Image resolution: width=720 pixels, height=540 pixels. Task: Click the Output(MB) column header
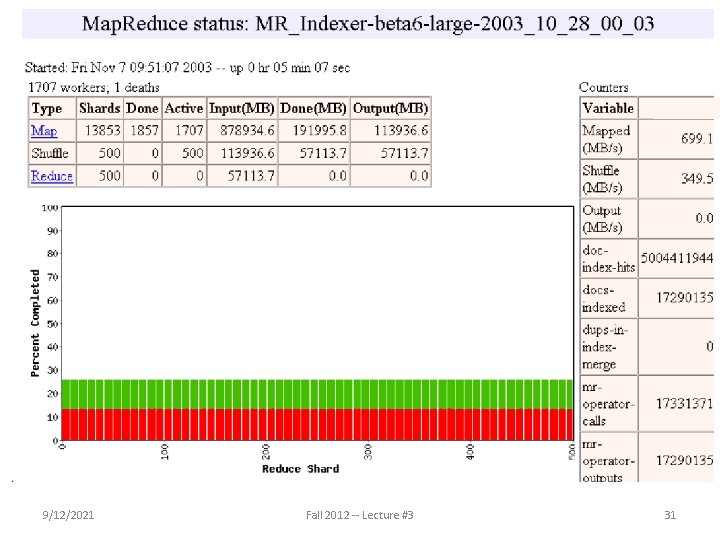(390, 108)
